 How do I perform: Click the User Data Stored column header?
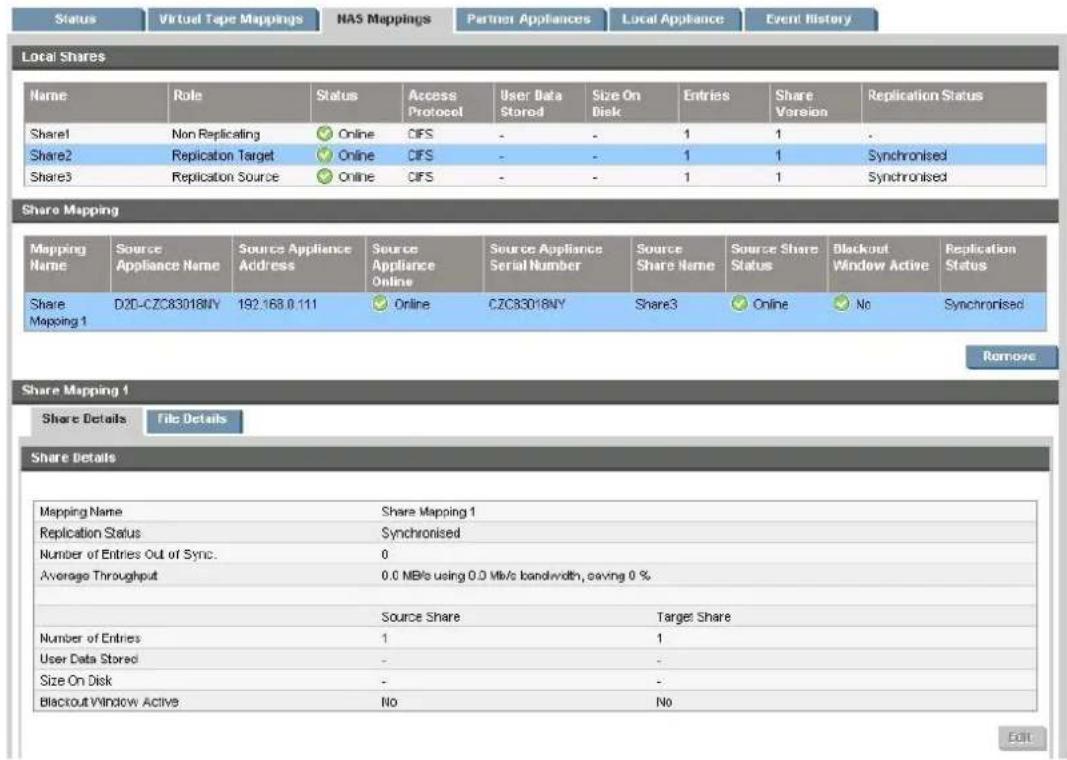(x=540, y=103)
